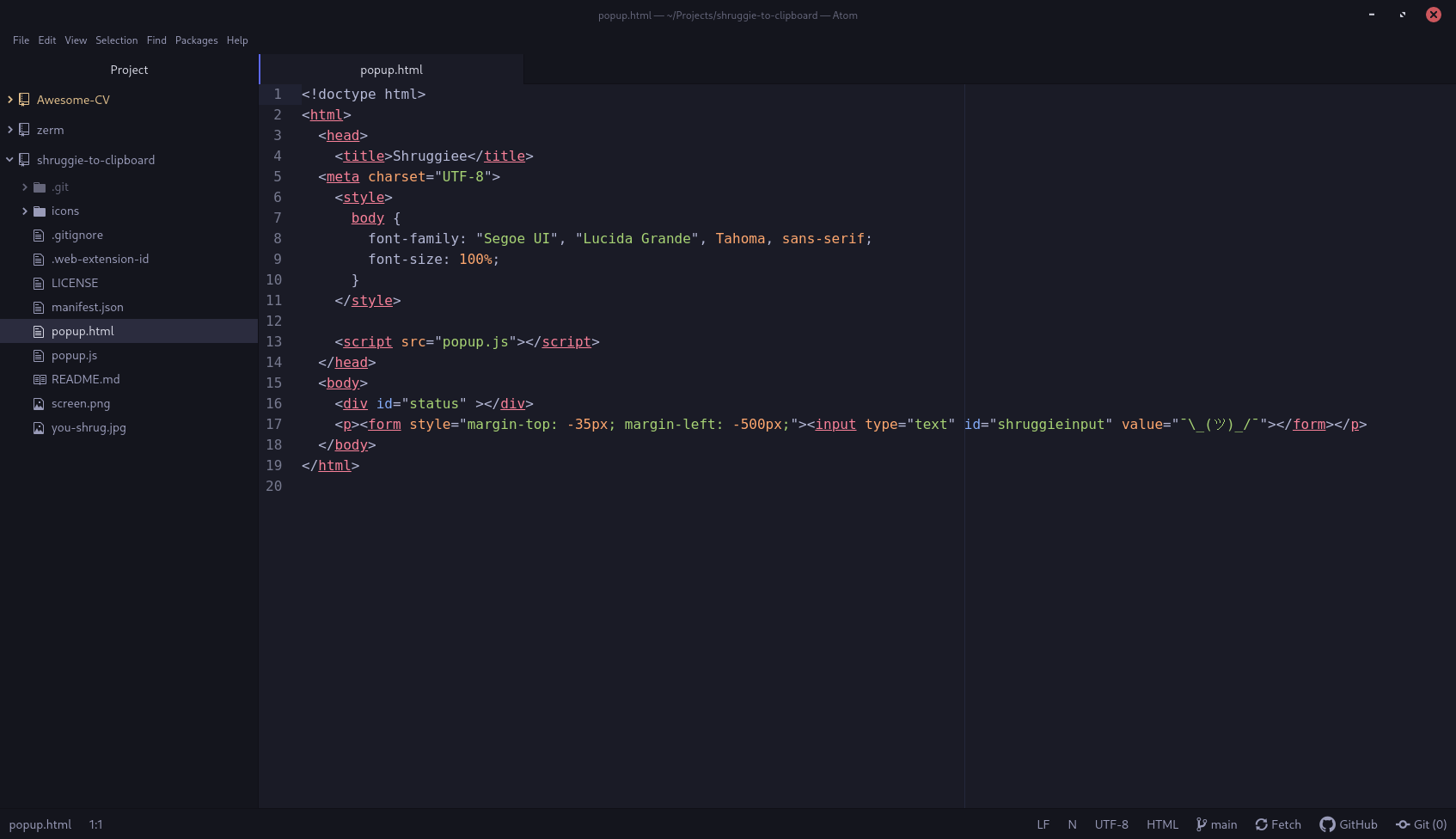This screenshot has width=1456, height=839.
Task: Click the Fetch sync icon in status bar
Action: coord(1262,824)
